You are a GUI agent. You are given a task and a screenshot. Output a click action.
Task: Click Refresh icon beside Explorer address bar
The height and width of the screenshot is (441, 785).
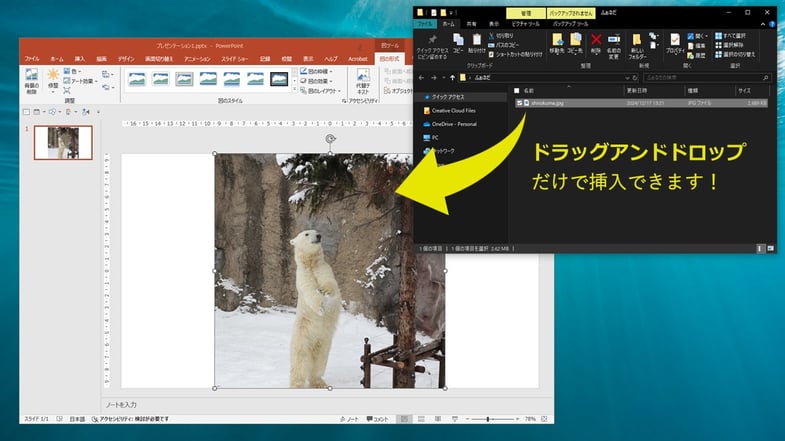click(x=635, y=78)
